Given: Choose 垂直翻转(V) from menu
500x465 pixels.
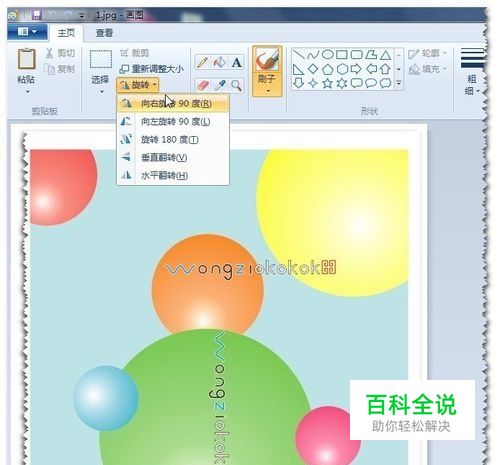Looking at the screenshot, I should pos(173,157).
